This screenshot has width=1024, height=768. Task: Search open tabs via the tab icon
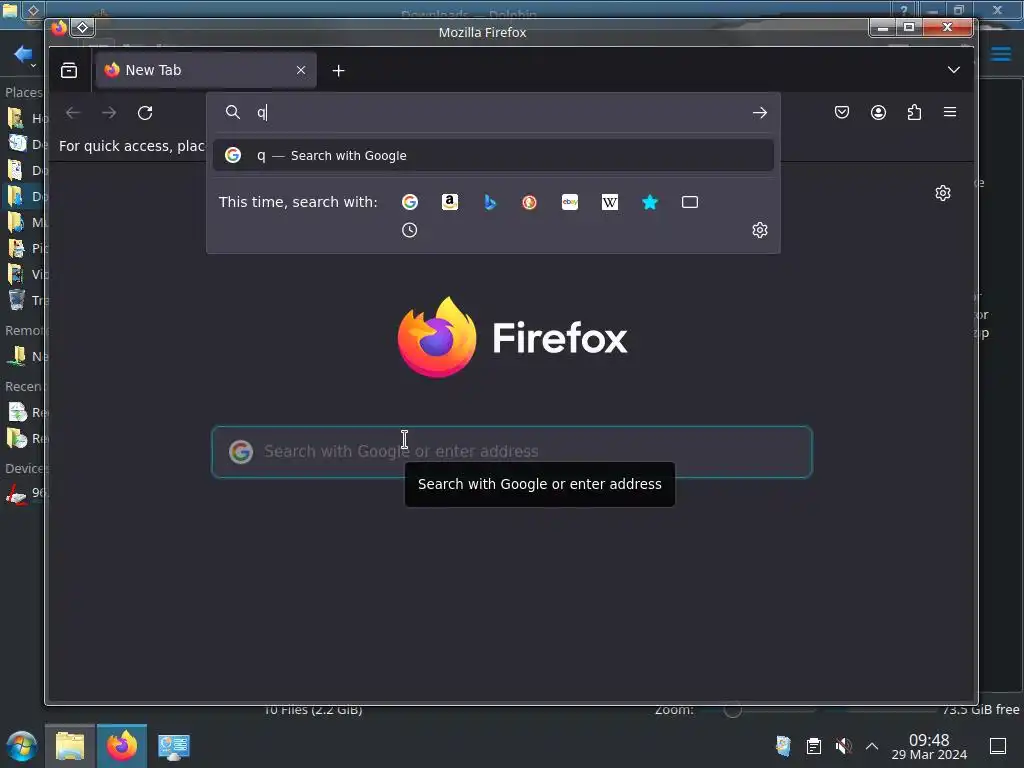pos(690,202)
